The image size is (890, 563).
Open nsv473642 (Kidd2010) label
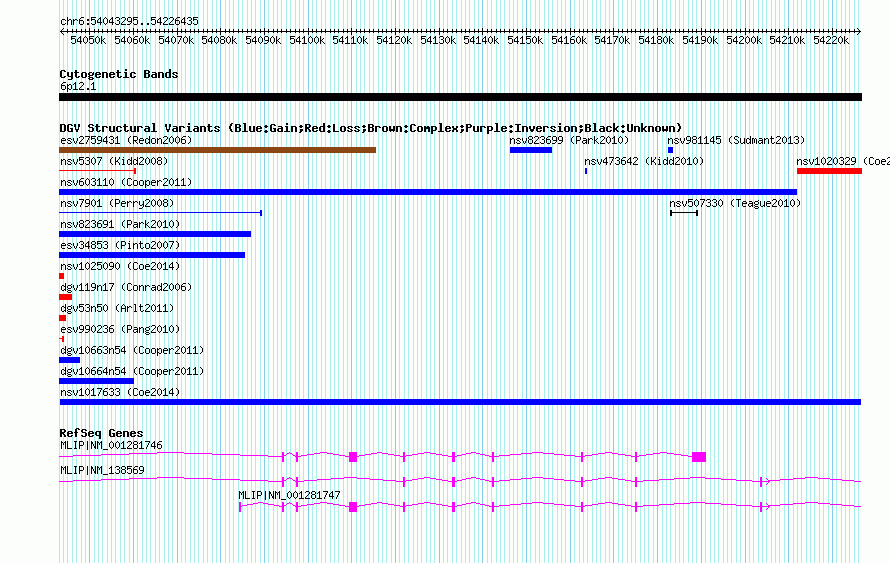pyautogui.click(x=644, y=161)
